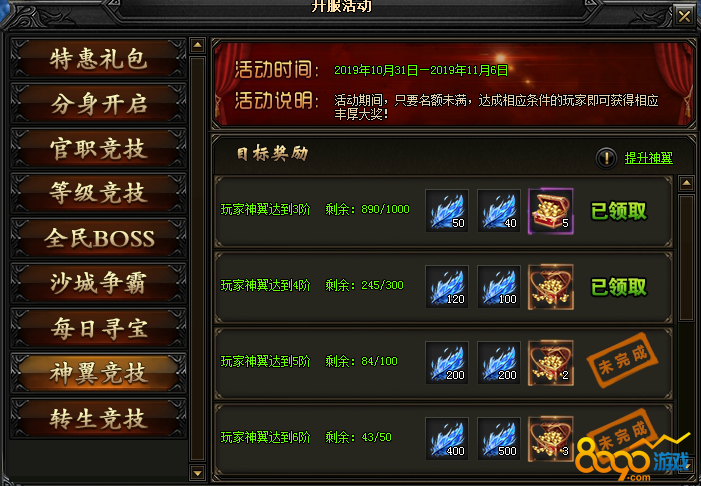
Task: Open the 每日寻宝 tab
Action: [98, 328]
